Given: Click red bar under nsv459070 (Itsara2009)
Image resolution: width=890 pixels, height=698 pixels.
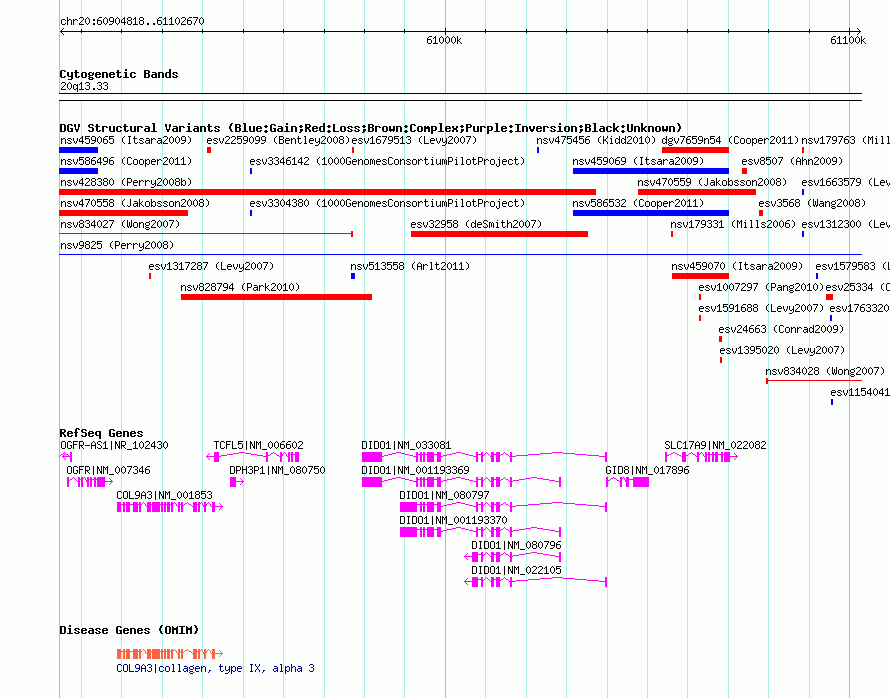Looking at the screenshot, I should click(x=700, y=276).
